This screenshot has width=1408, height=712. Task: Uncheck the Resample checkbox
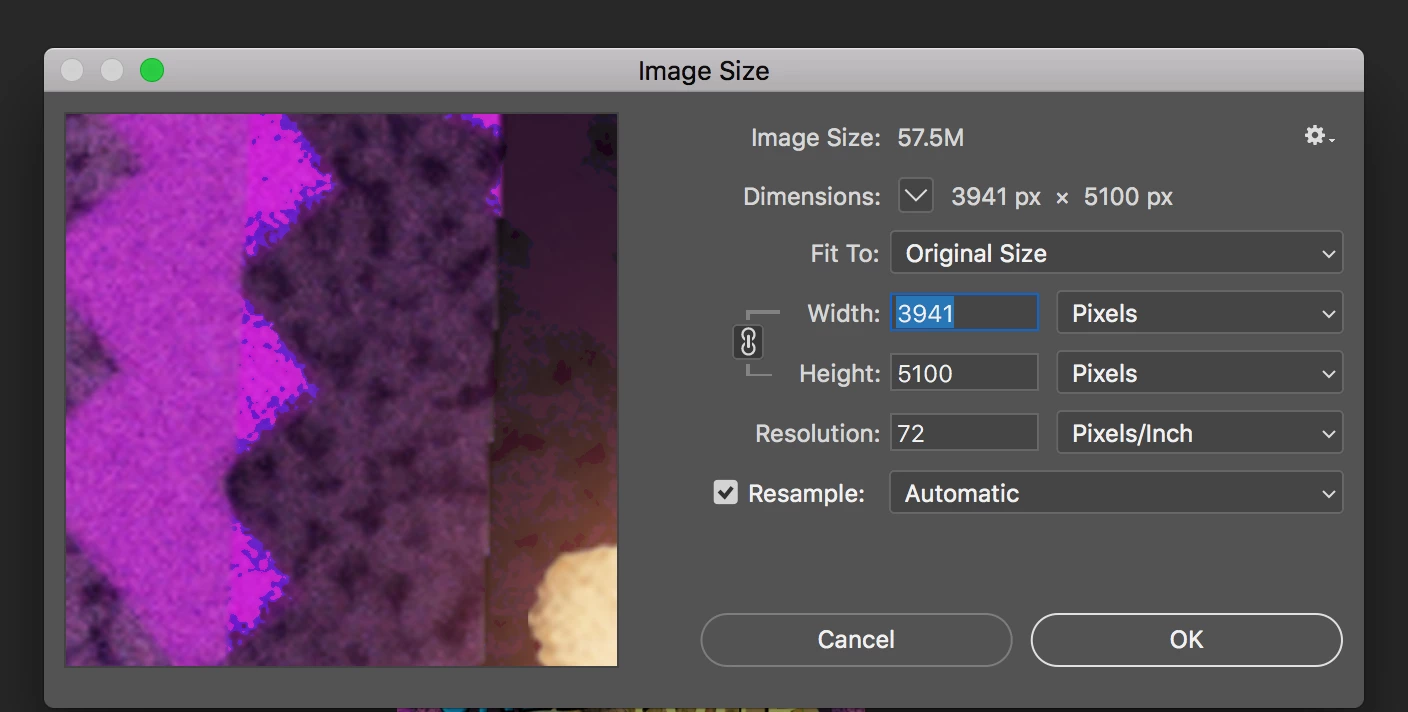[x=725, y=493]
